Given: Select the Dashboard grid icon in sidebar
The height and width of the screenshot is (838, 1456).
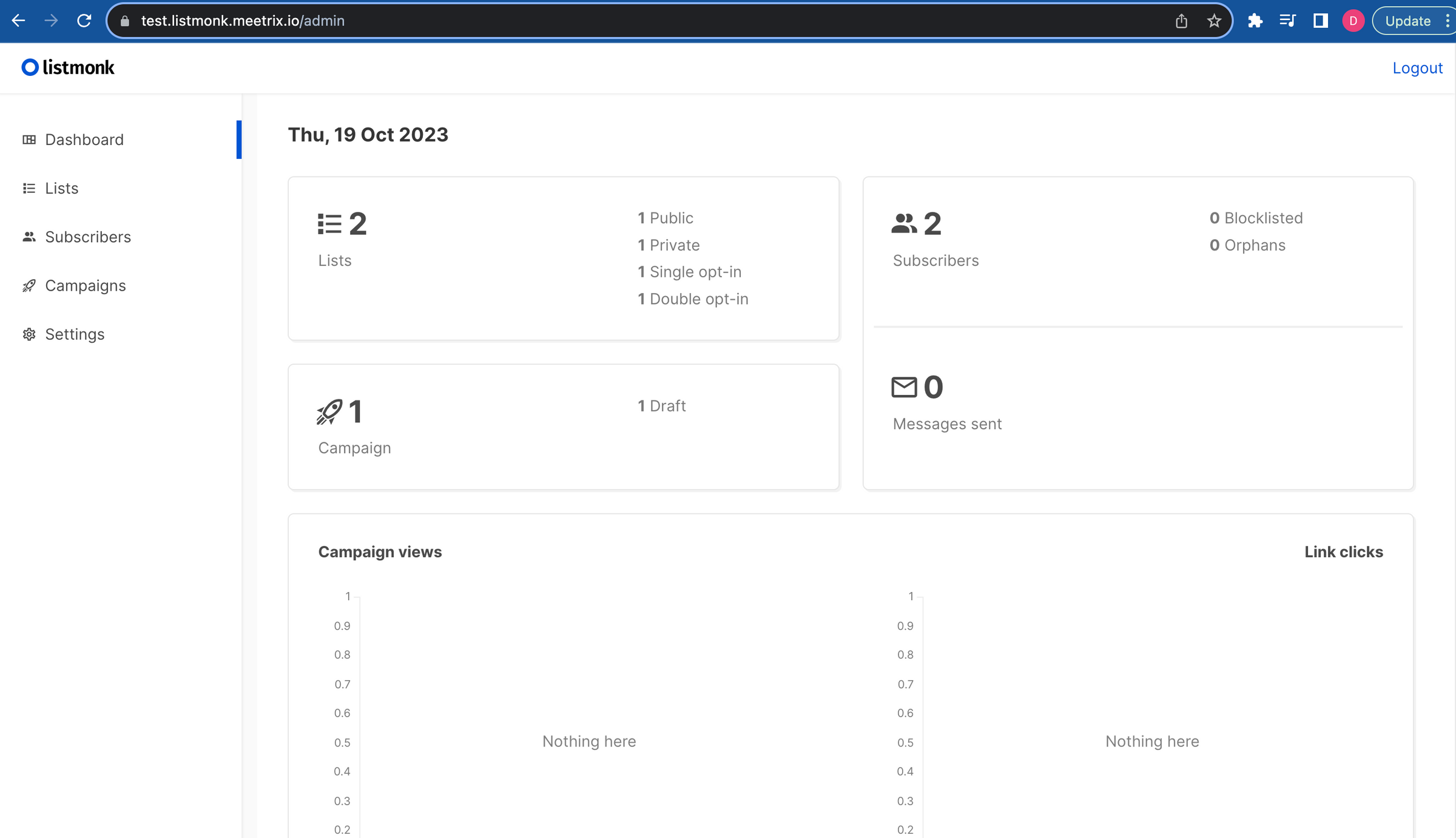Looking at the screenshot, I should [x=29, y=140].
